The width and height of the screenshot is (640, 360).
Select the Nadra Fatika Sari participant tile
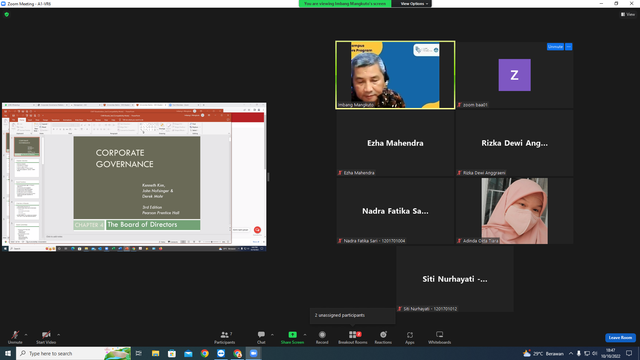[x=395, y=211]
